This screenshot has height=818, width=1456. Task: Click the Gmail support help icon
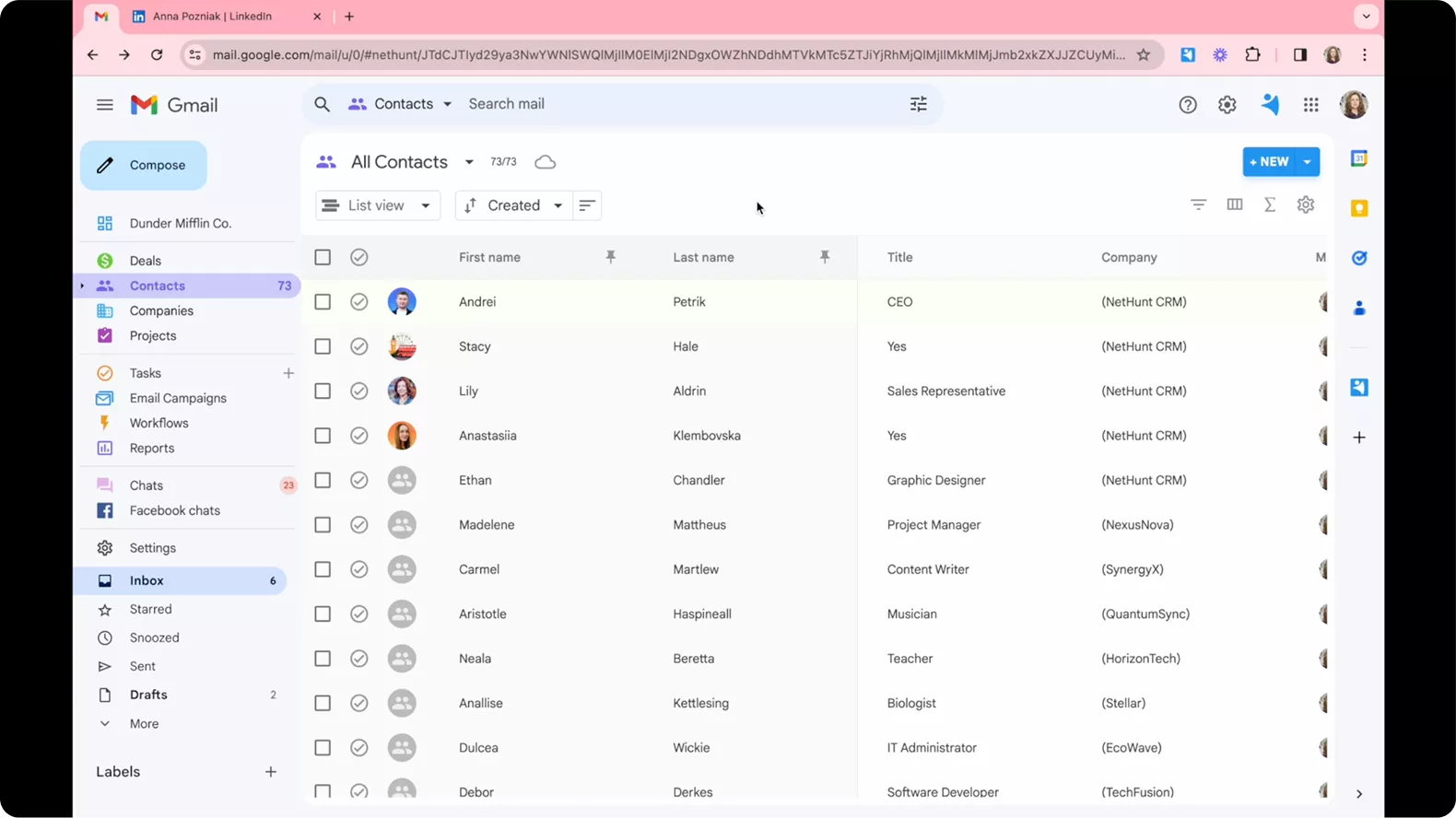(1188, 105)
